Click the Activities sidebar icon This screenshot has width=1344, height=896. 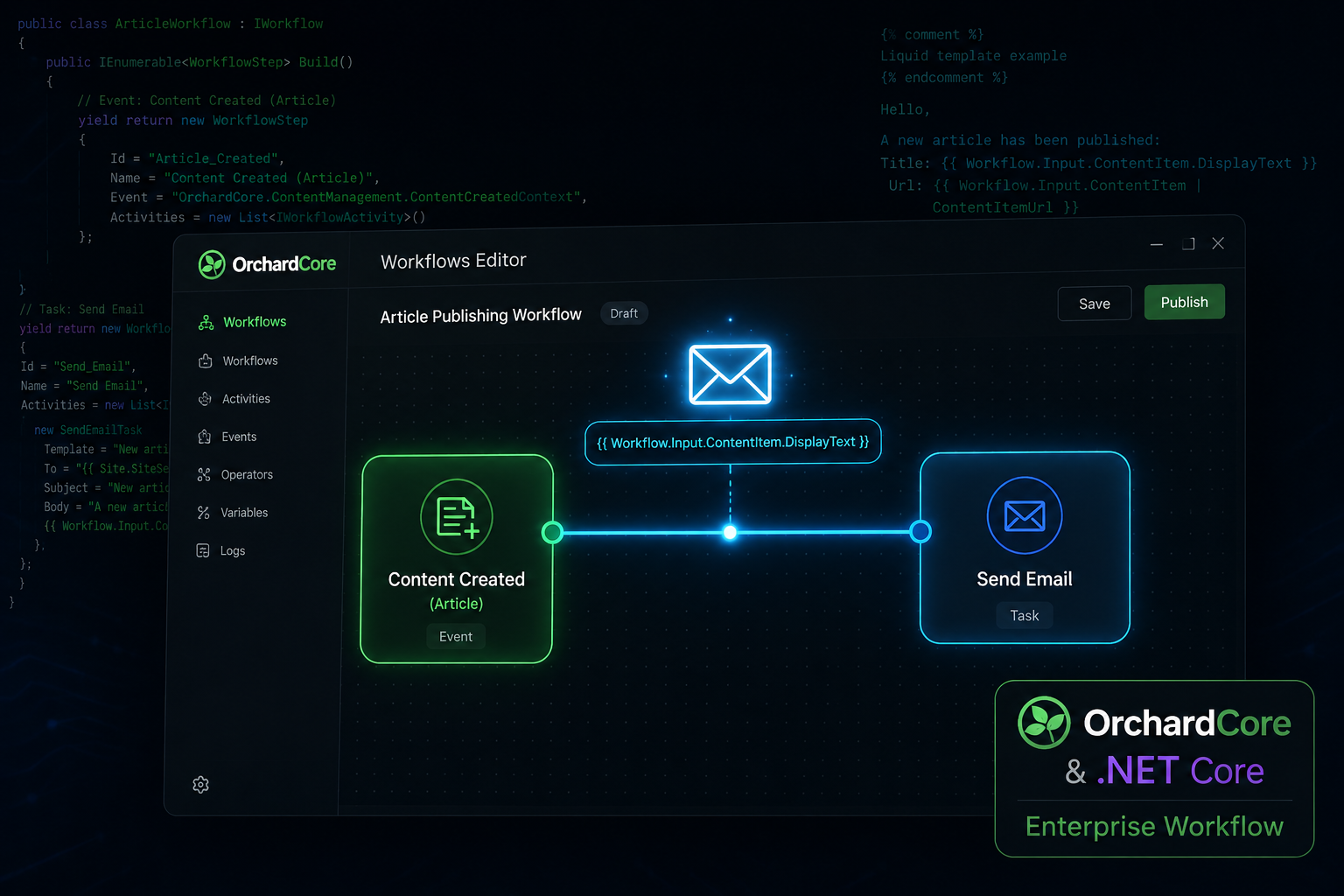click(205, 399)
